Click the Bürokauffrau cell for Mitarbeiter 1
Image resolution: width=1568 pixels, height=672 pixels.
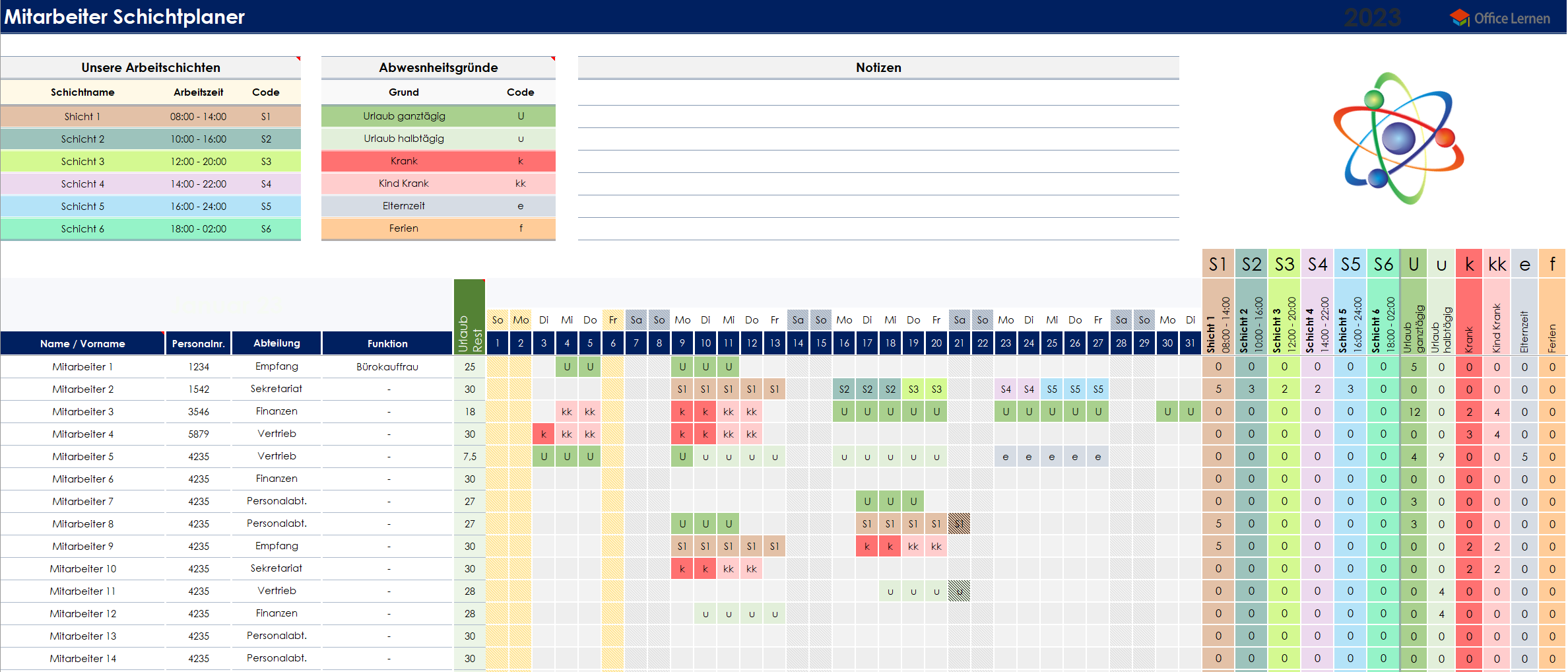click(x=387, y=367)
